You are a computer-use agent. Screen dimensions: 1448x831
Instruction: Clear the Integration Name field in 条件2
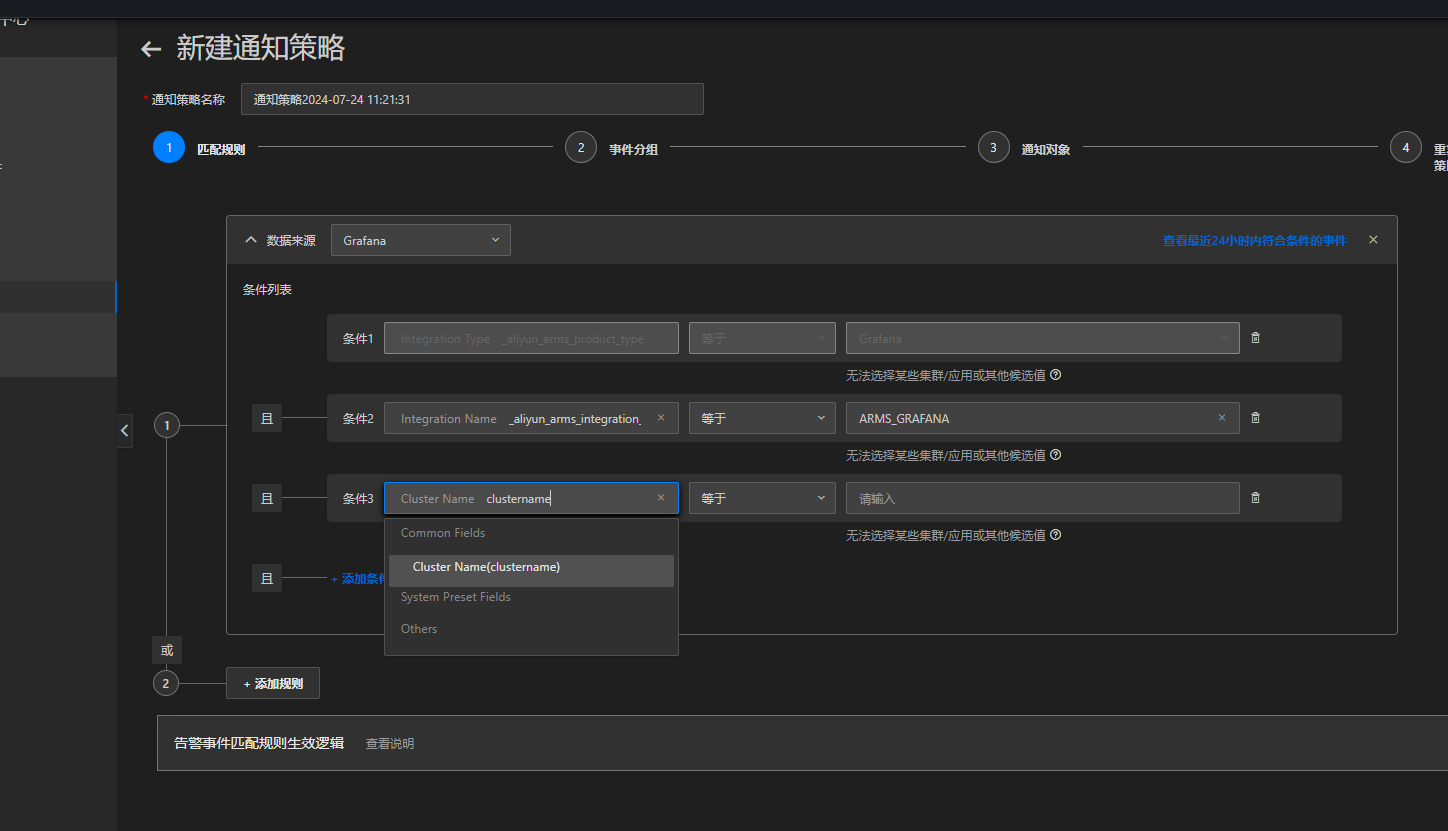coord(661,418)
